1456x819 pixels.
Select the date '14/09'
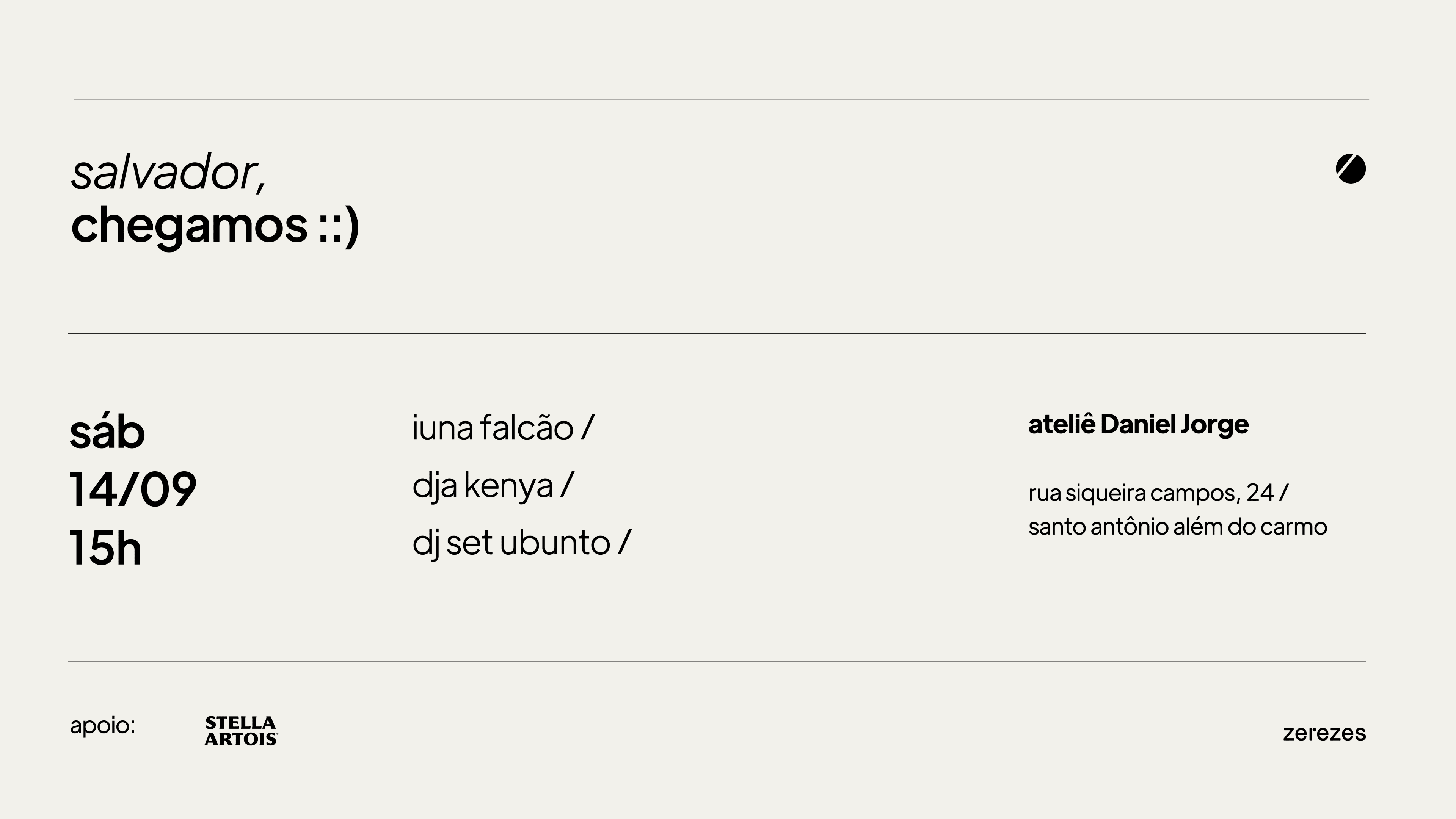(x=133, y=490)
